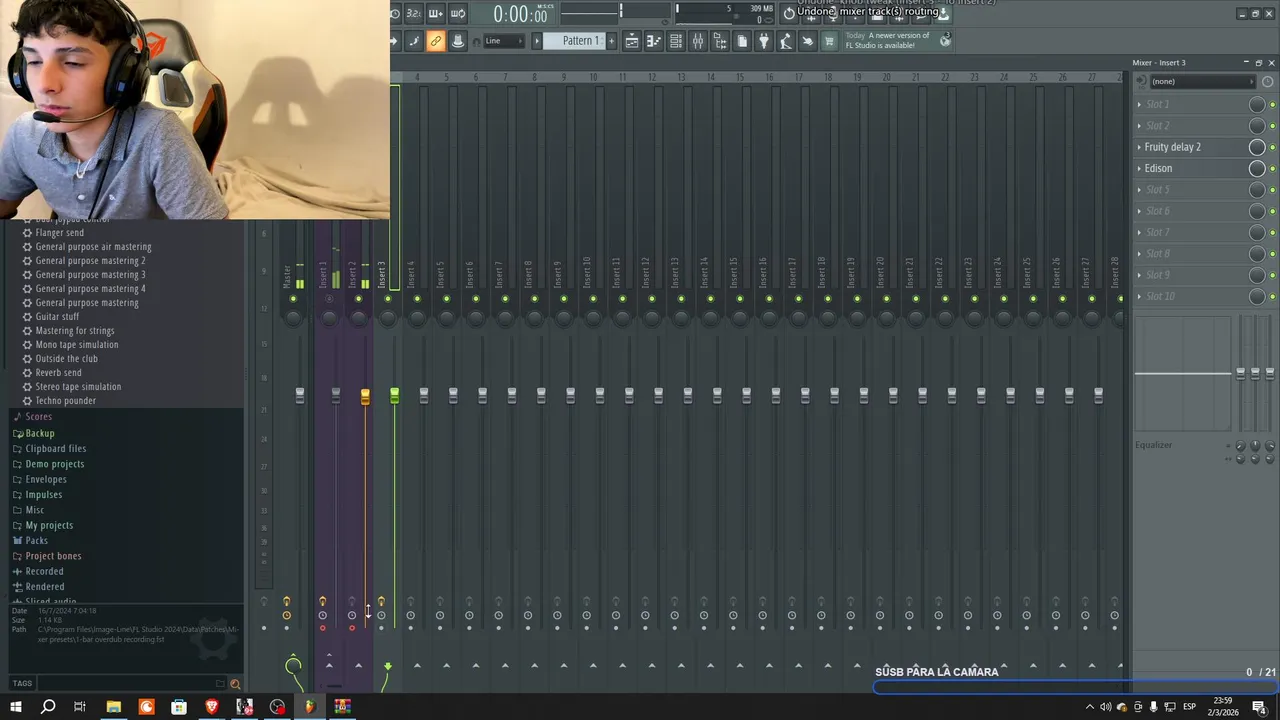Open the Edison slot arrow menu
1280x720 pixels.
[1139, 168]
